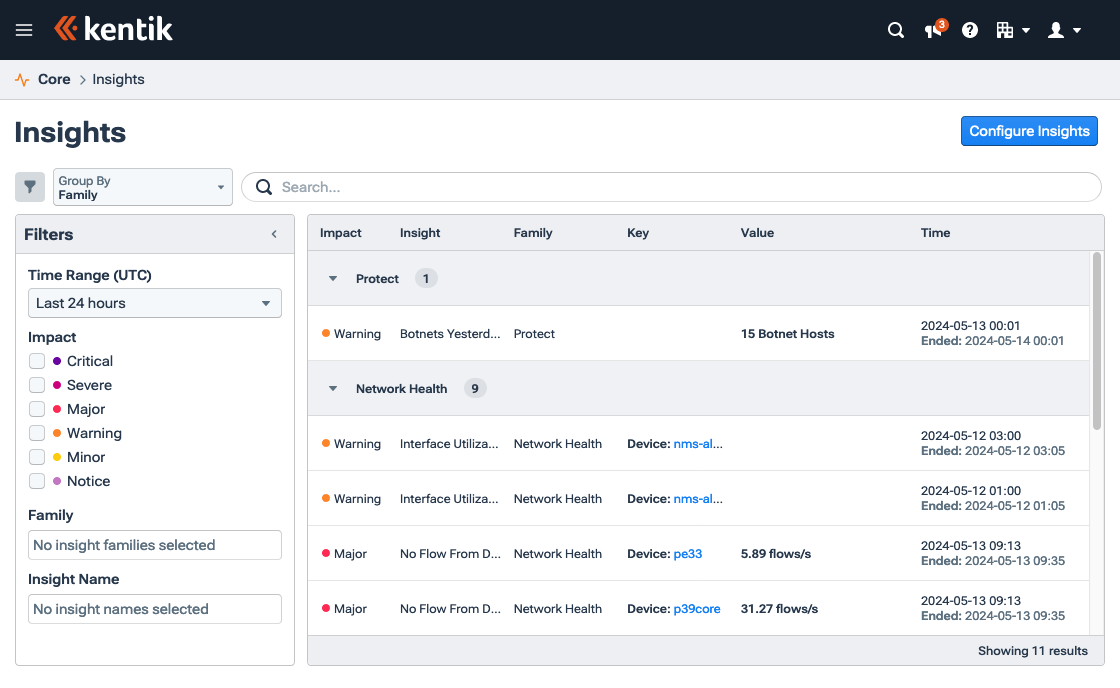Open the Last 24 hours time range selector

[x=154, y=302]
